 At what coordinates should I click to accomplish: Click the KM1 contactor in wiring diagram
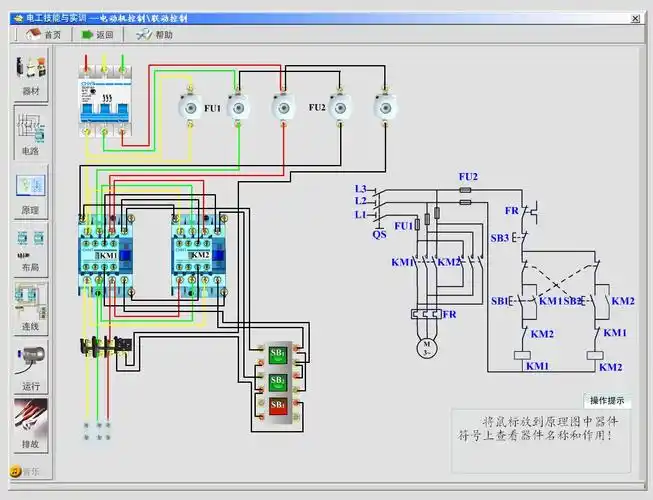[x=105, y=256]
